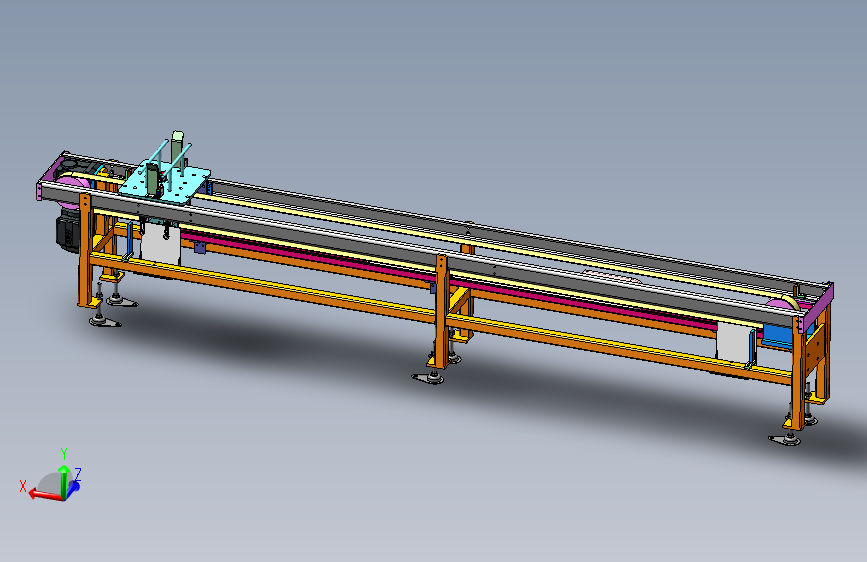Select the white cover panel near the left legs

pyautogui.click(x=161, y=245)
